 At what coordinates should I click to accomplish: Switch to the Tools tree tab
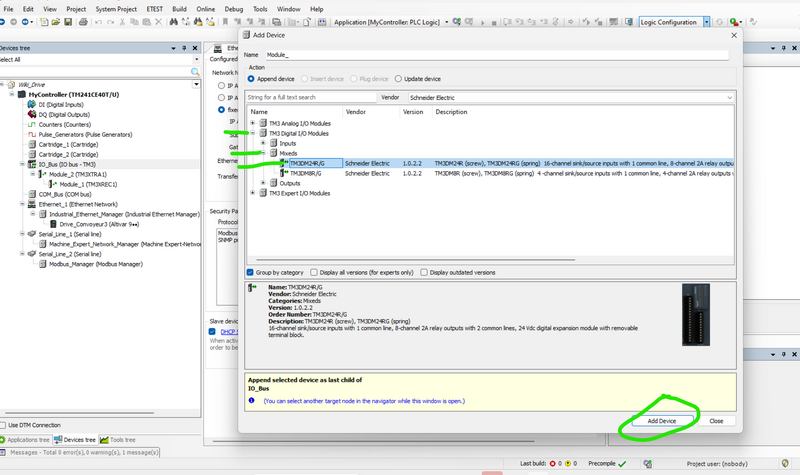point(118,439)
